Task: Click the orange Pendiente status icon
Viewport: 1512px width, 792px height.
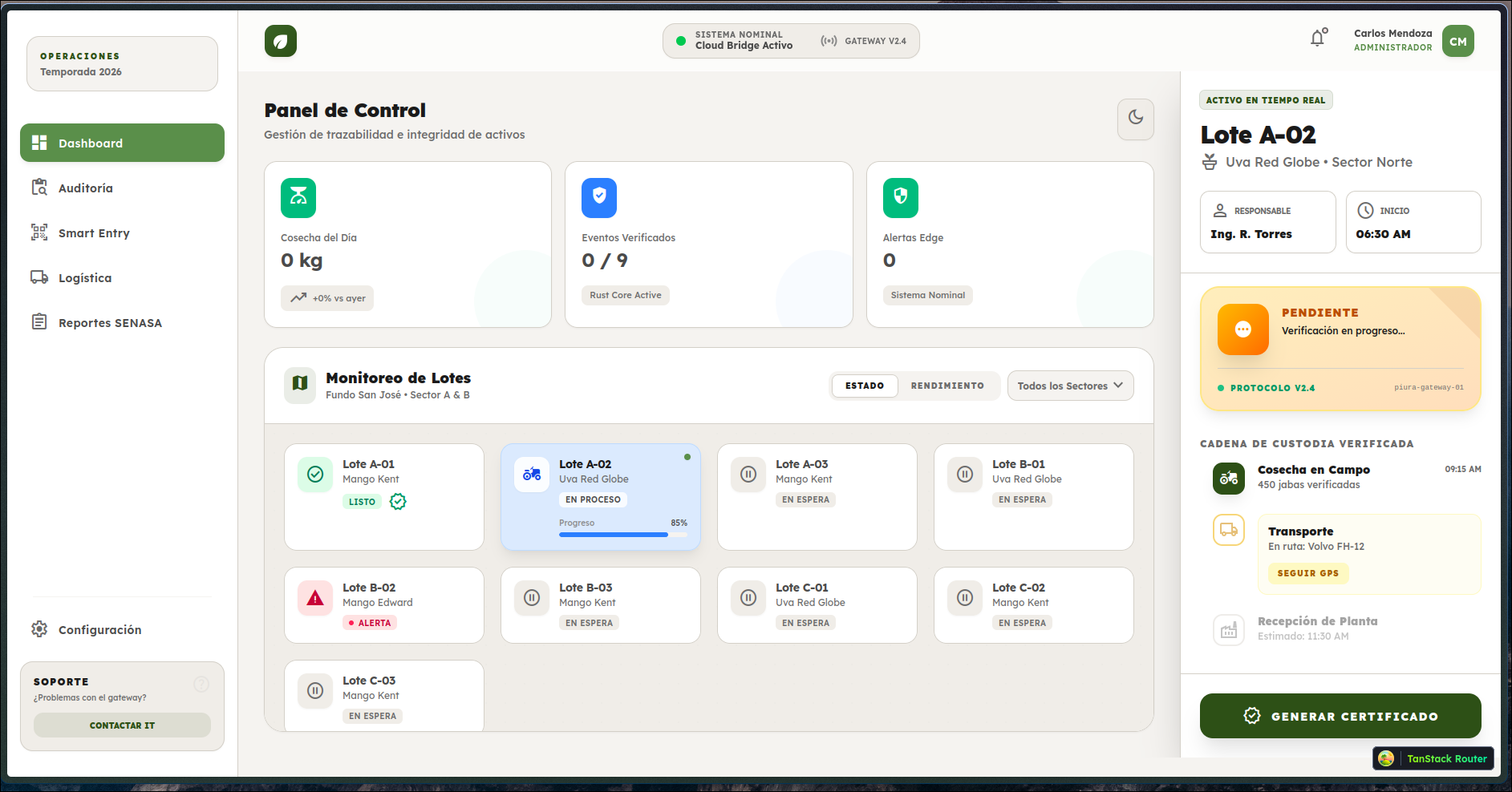Action: (1243, 329)
